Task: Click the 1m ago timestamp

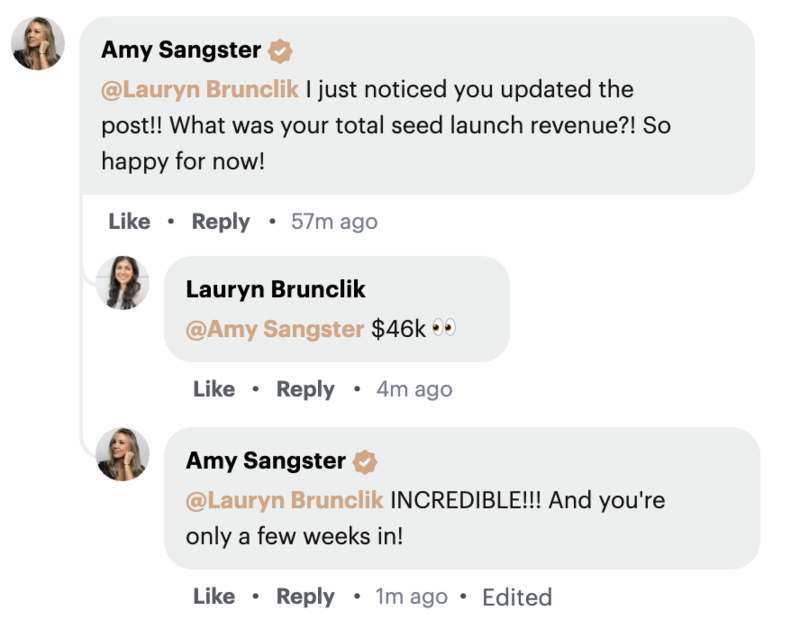Action: pyautogui.click(x=412, y=597)
